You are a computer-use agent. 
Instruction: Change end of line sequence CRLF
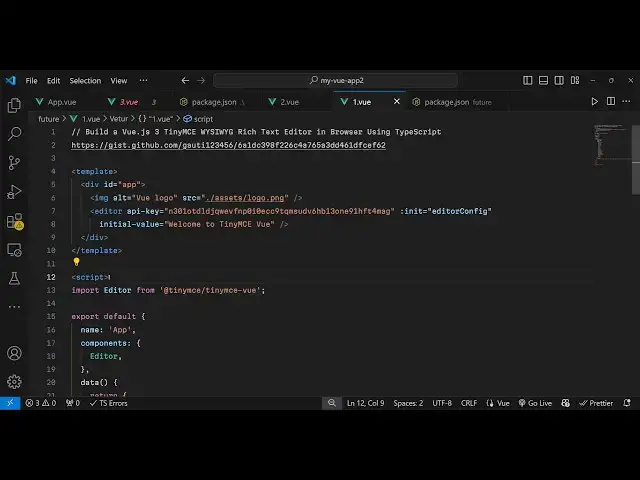click(469, 403)
